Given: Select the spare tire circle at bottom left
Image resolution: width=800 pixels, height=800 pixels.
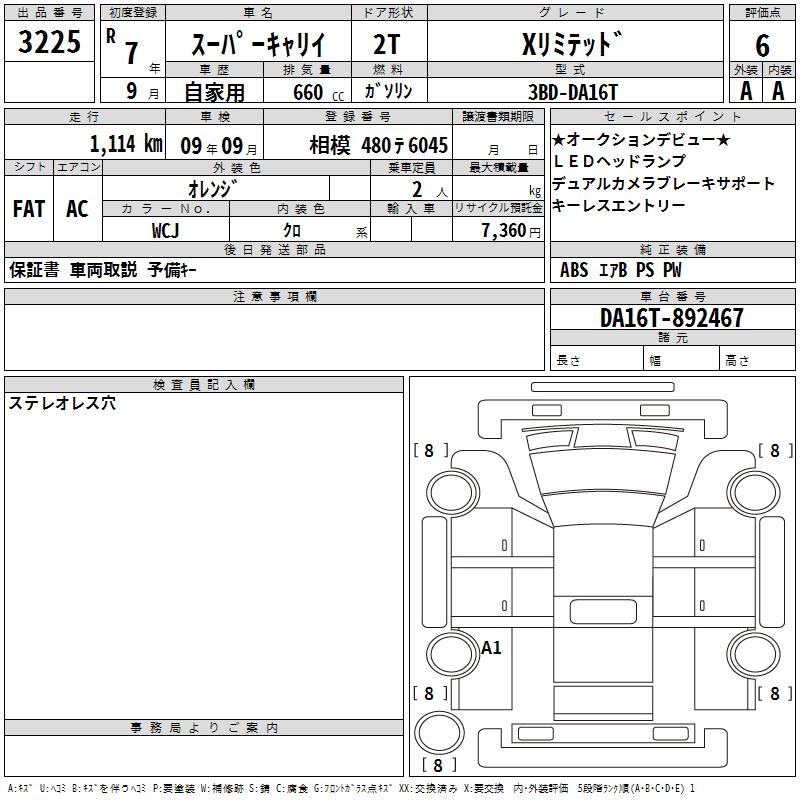Looking at the screenshot, I should [441, 738].
